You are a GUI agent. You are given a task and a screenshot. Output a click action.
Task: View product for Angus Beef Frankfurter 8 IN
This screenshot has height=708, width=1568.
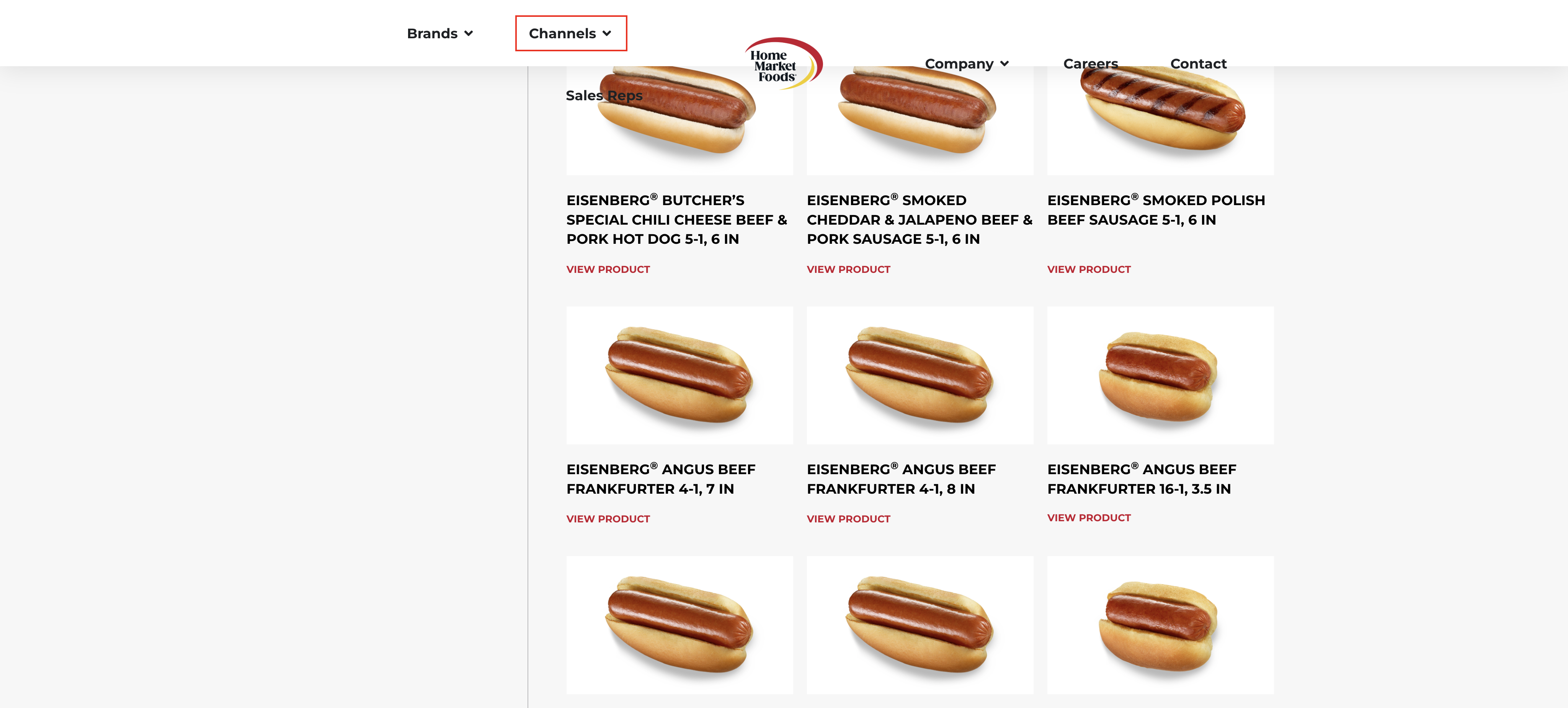pos(848,519)
